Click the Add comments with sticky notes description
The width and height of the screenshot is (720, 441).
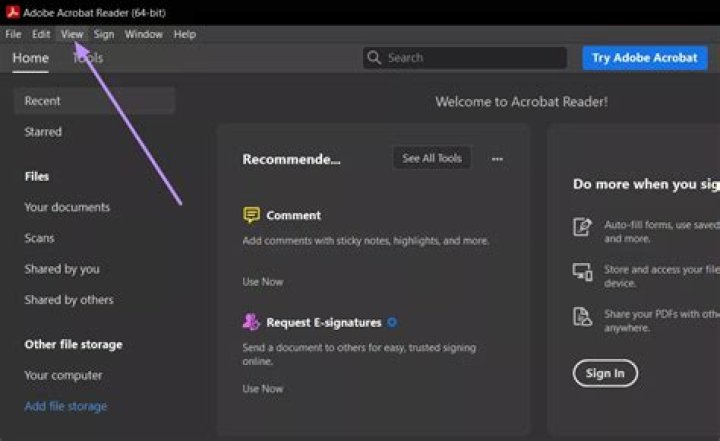pyautogui.click(x=366, y=241)
